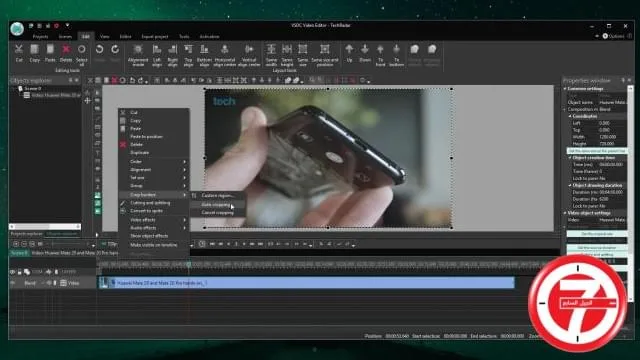The height and width of the screenshot is (360, 640).
Task: Select Convert to sprite in the context menu
Action: 154,211
